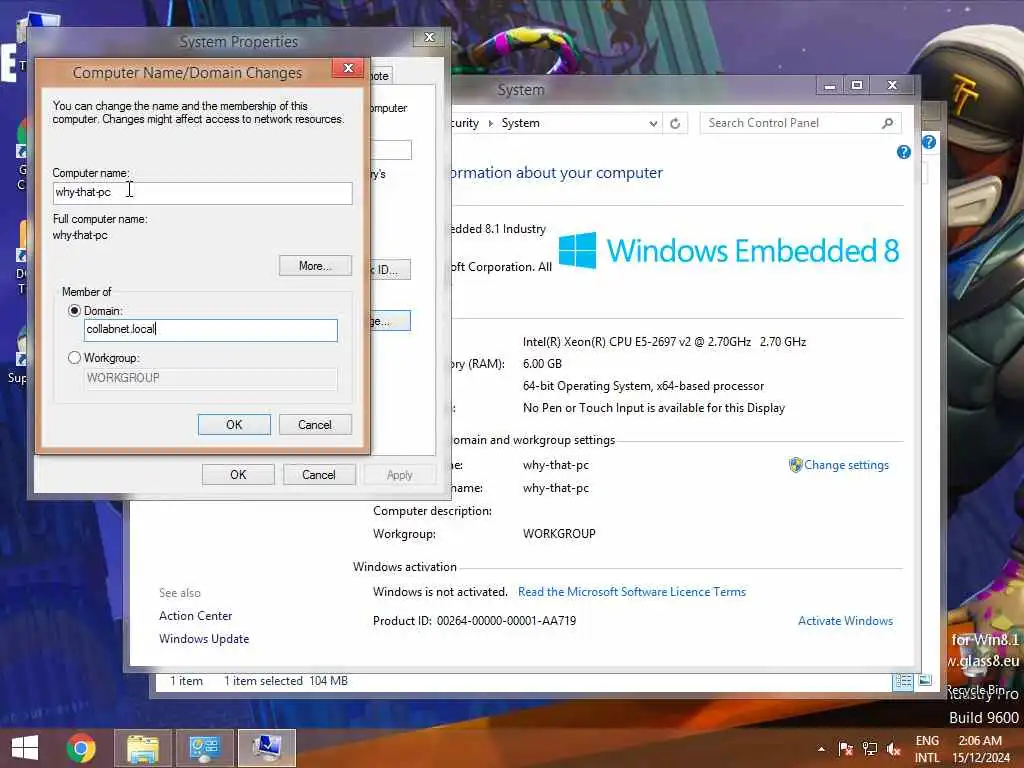Close the System Properties window
Viewport: 1024px width, 768px height.
click(x=429, y=37)
